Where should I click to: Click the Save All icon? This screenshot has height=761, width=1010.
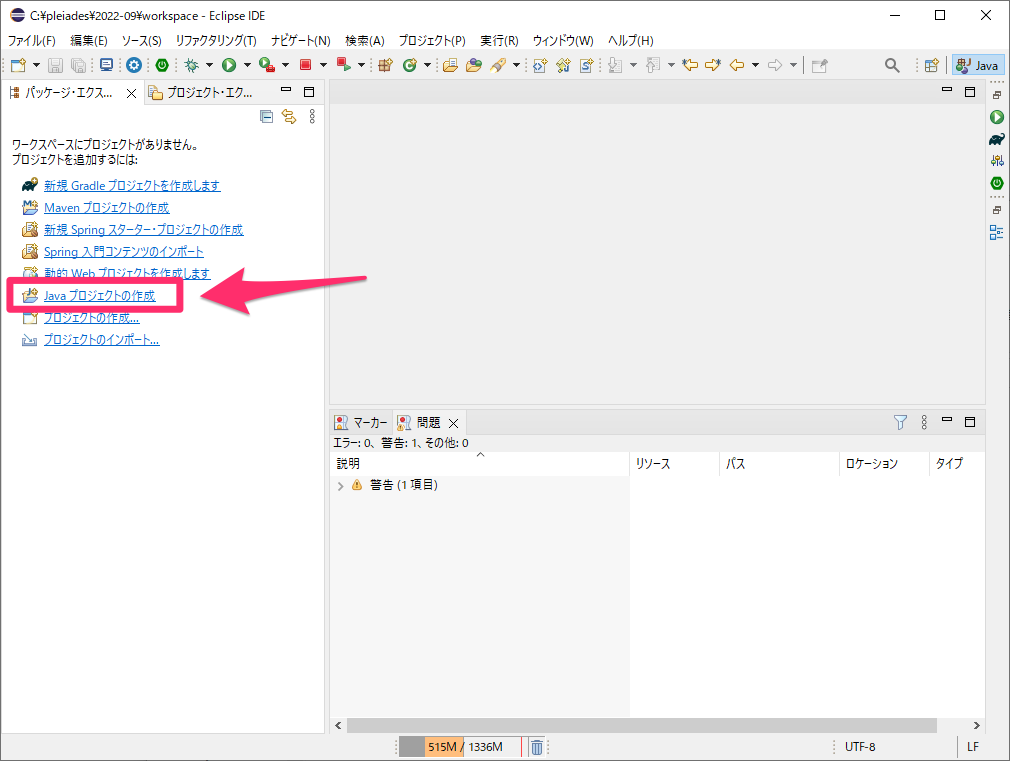pyautogui.click(x=78, y=65)
